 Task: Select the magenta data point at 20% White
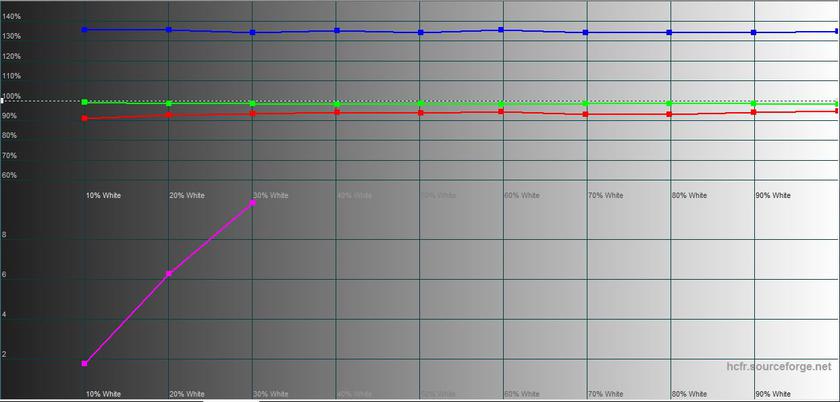(169, 273)
